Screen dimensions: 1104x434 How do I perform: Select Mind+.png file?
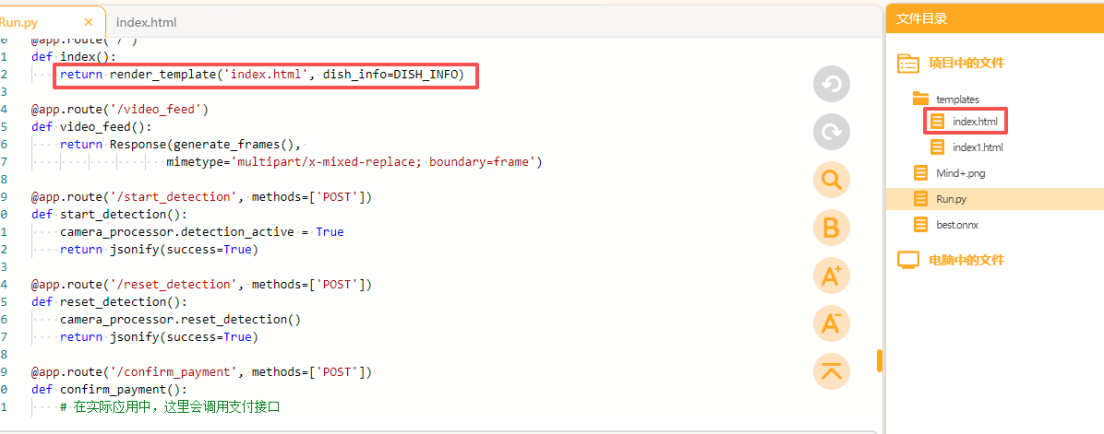(961, 173)
